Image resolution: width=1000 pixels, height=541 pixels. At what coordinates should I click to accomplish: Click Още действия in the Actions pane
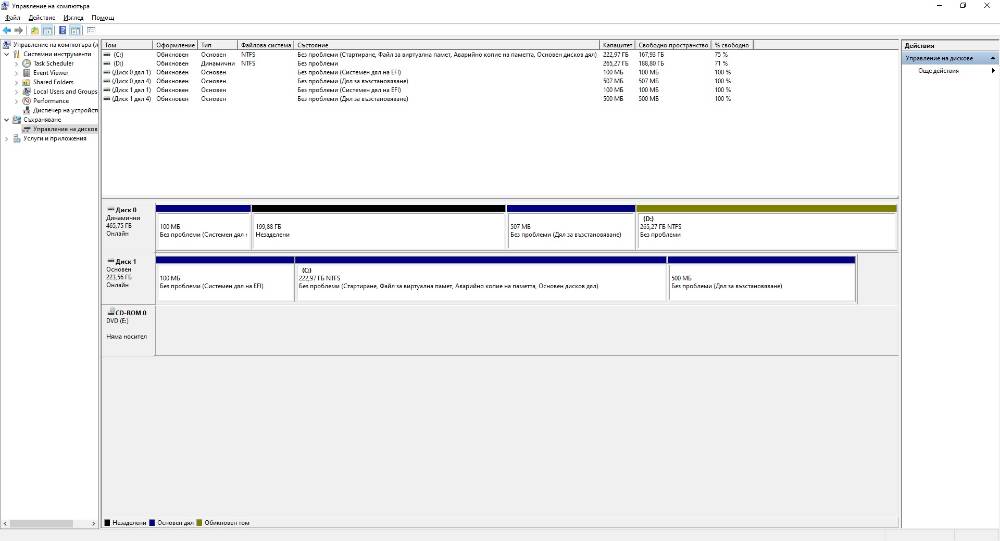coord(938,71)
